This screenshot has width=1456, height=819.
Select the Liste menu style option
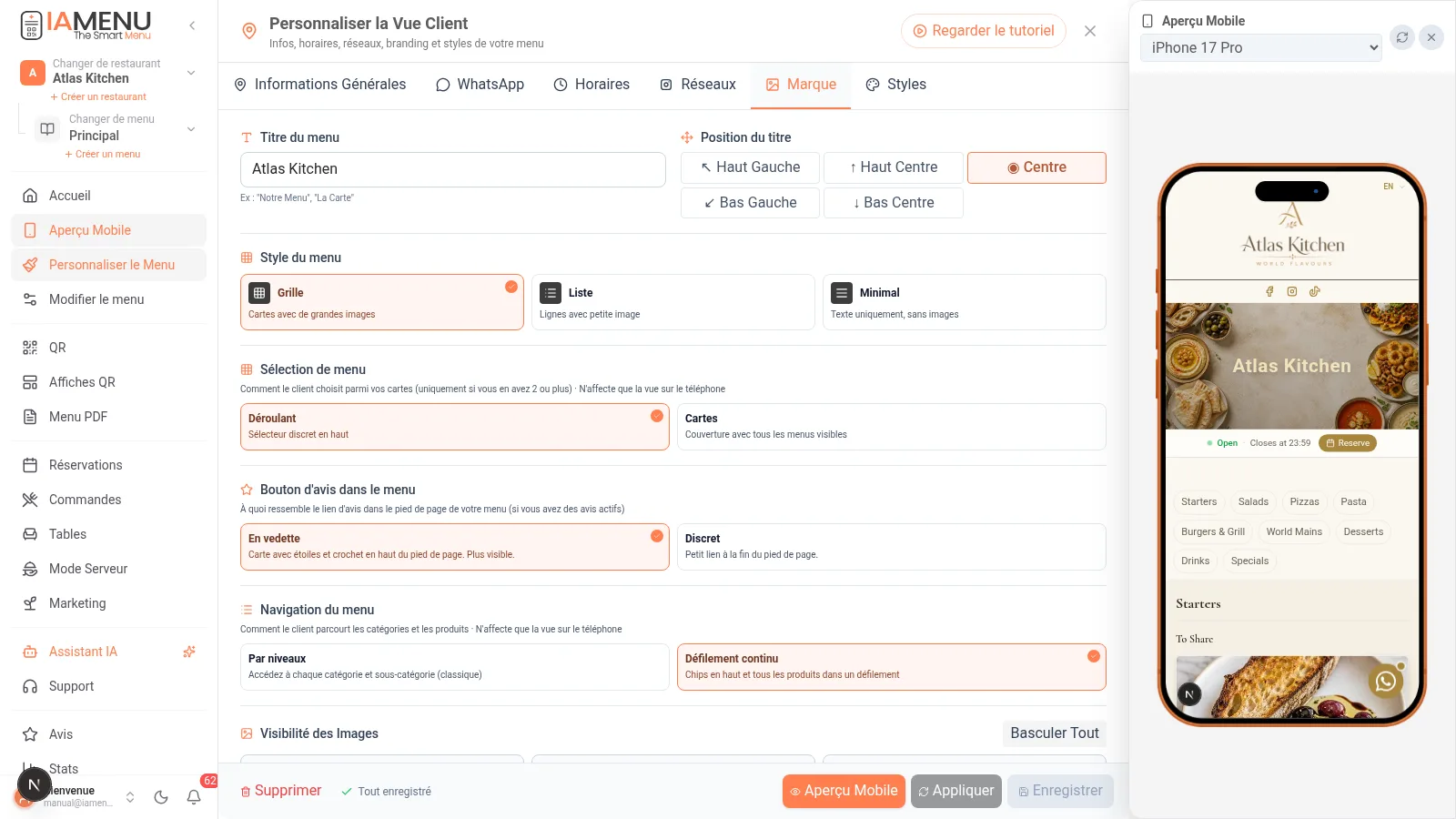(673, 302)
